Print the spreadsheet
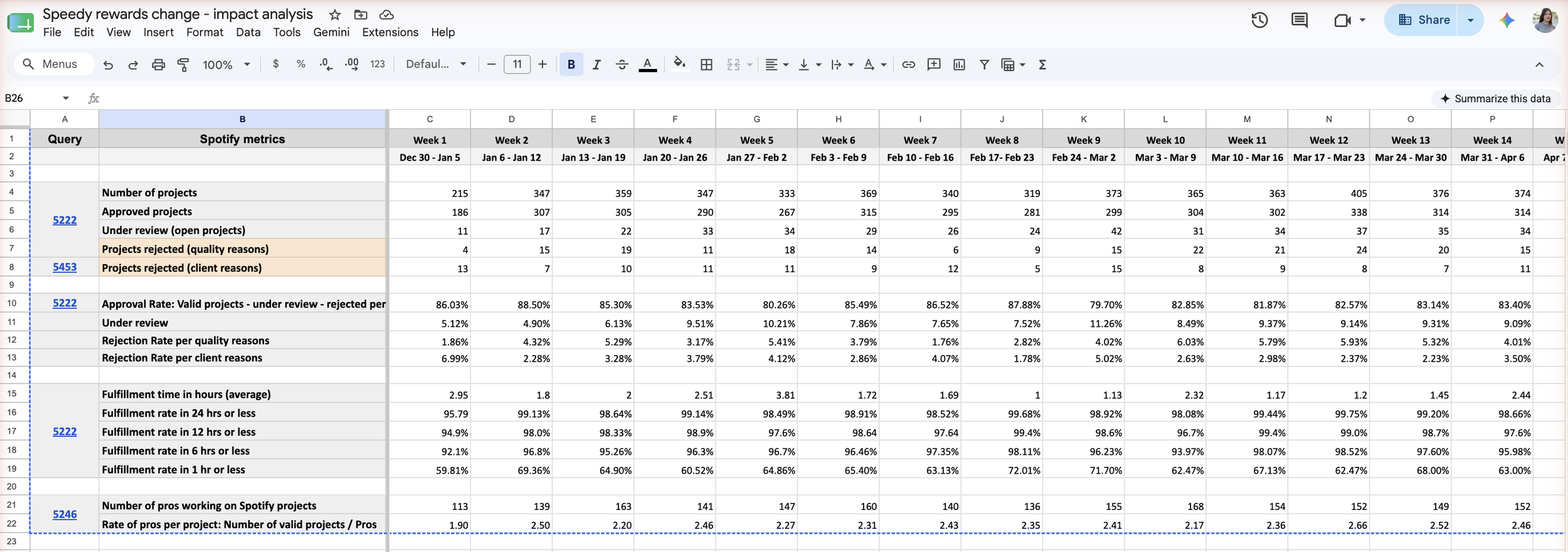 coord(158,65)
